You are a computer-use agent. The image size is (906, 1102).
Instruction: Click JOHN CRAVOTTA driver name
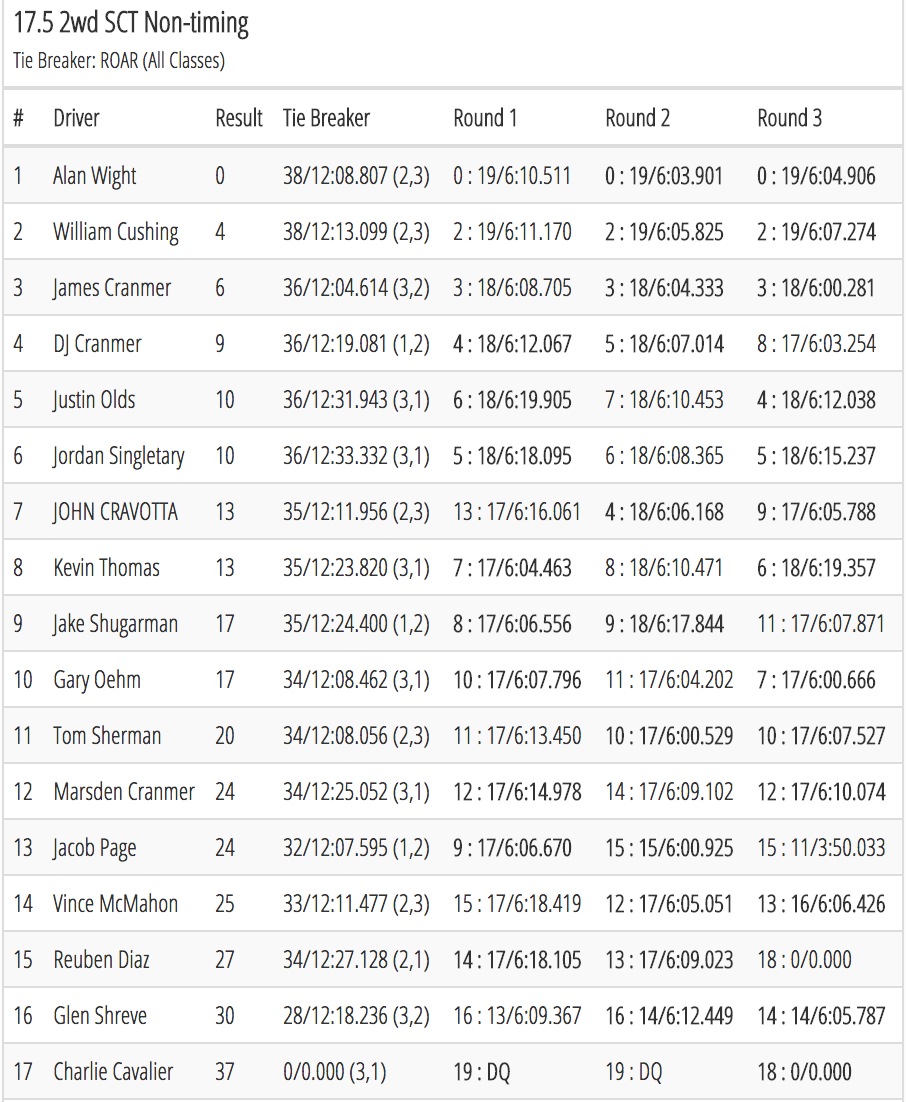pos(115,512)
